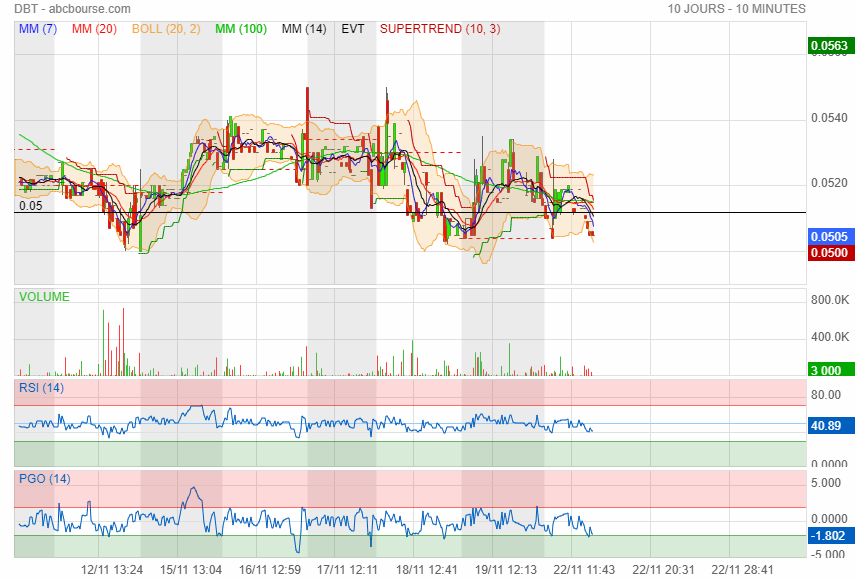Click the 18/11 12:41 date label
855x580 pixels.
(x=426, y=570)
